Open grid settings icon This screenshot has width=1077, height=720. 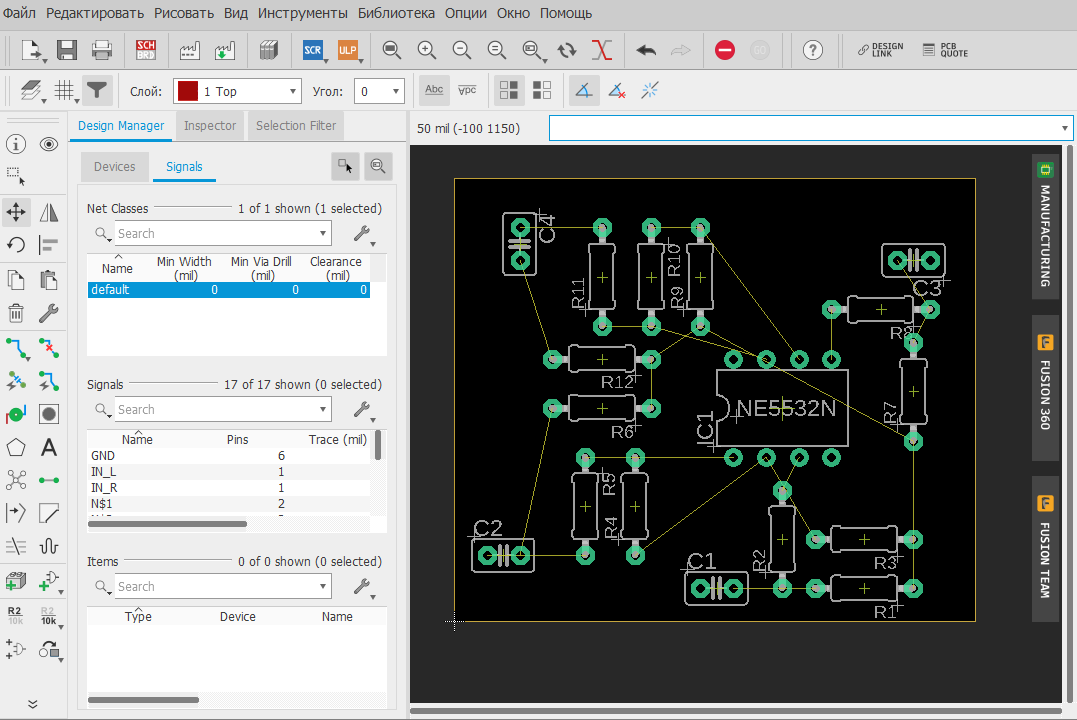pyautogui.click(x=66, y=91)
